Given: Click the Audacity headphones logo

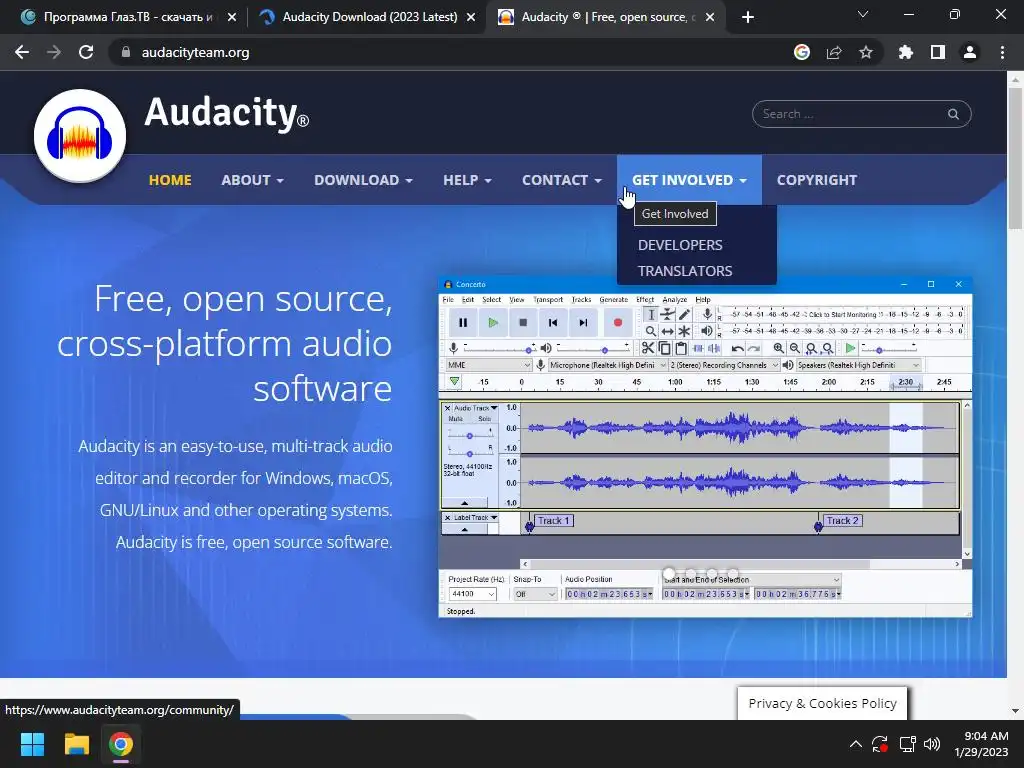Looking at the screenshot, I should point(80,136).
